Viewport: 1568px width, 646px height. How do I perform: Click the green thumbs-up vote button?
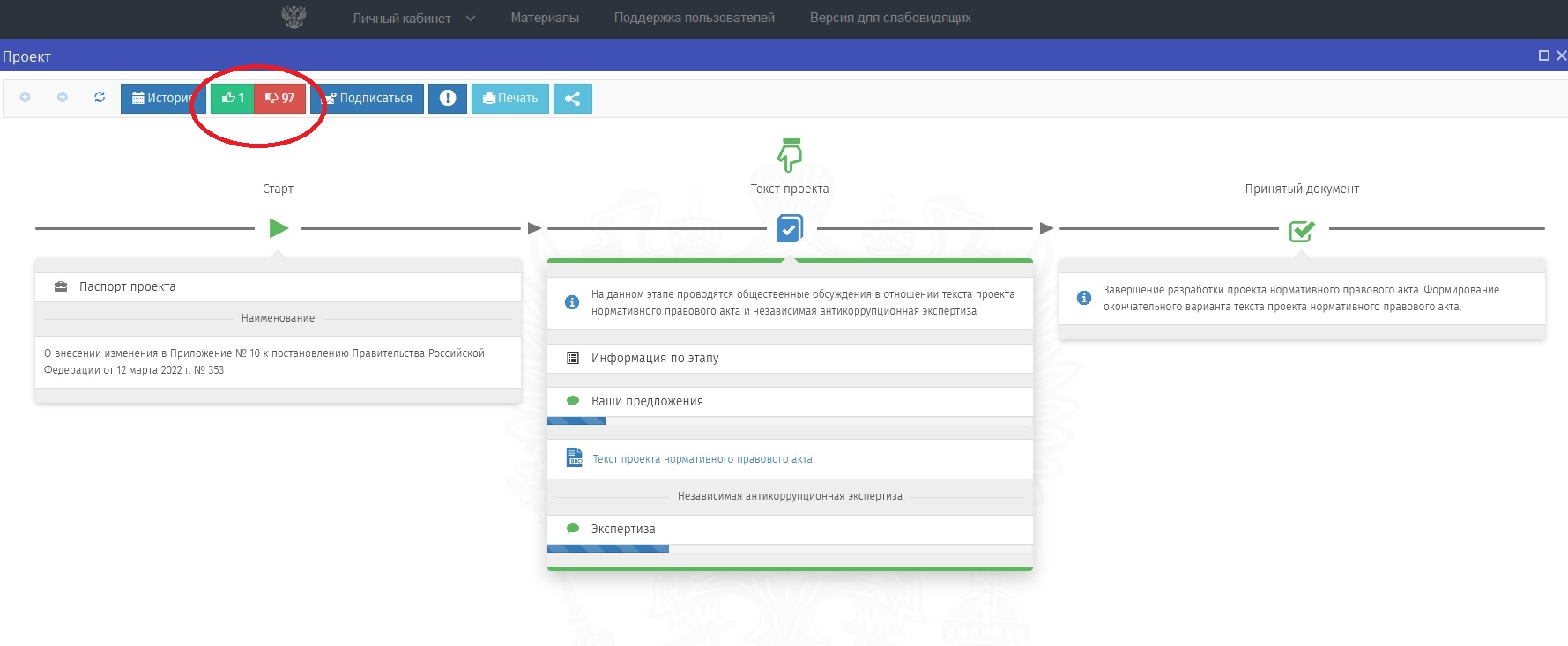coord(233,98)
